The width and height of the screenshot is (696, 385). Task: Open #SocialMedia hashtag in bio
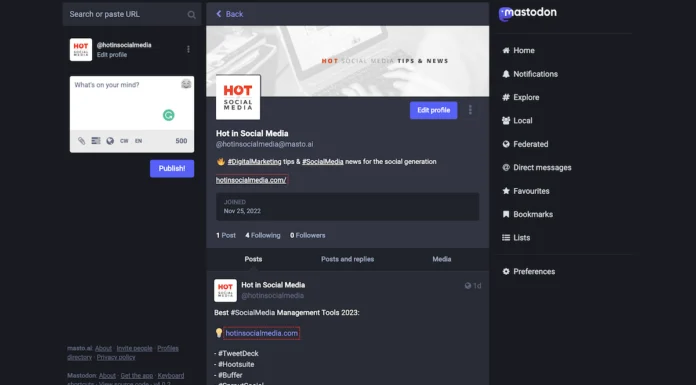323,162
